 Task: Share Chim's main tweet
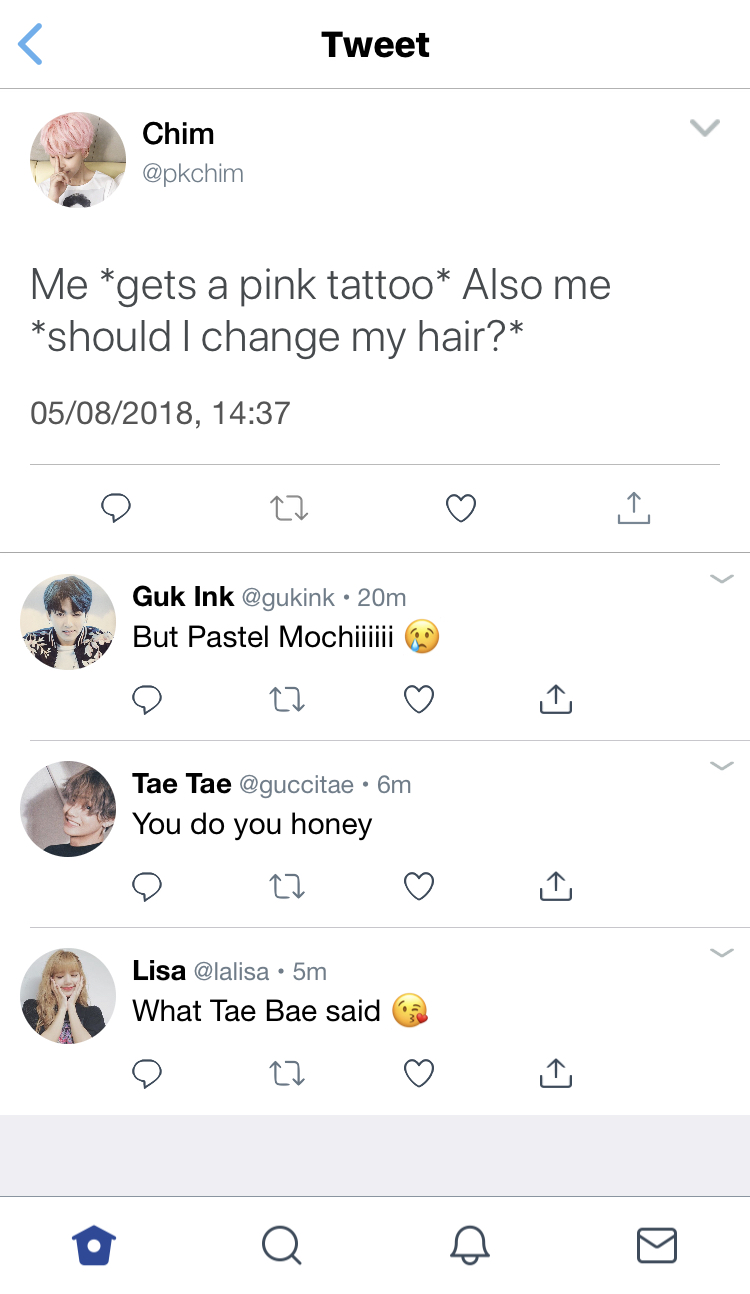coord(633,508)
